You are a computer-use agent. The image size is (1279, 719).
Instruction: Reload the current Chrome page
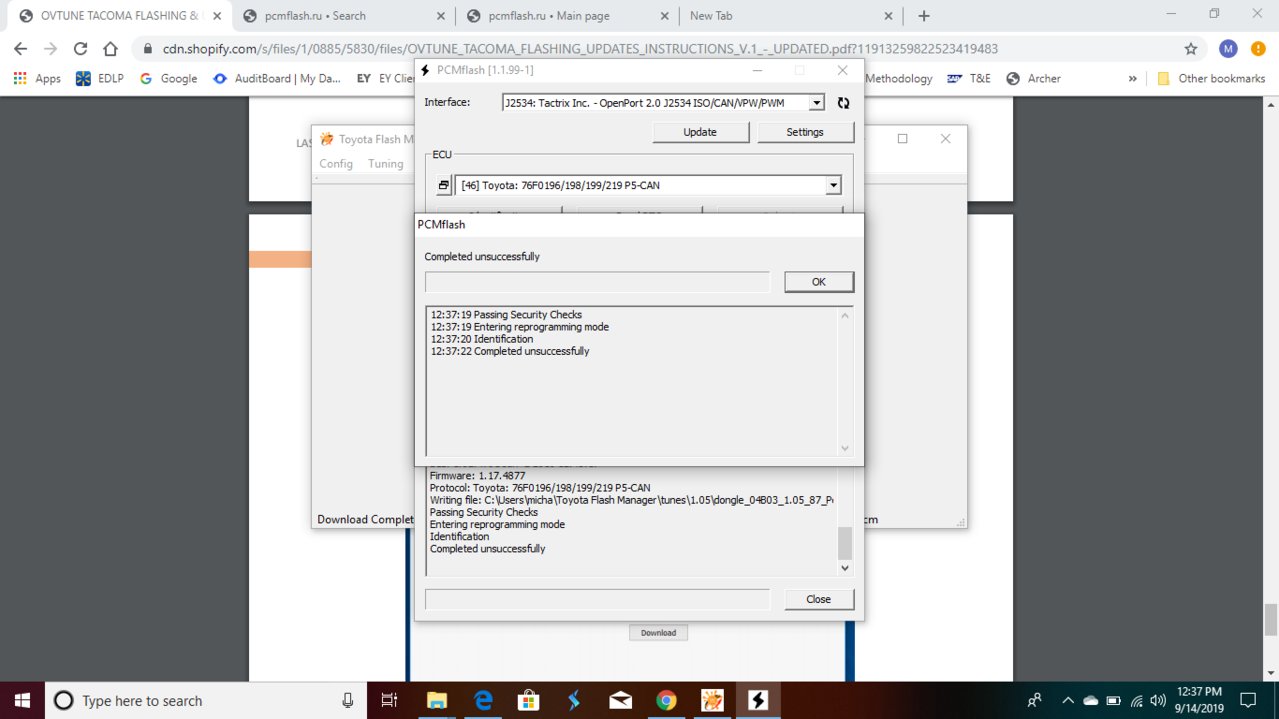[81, 48]
